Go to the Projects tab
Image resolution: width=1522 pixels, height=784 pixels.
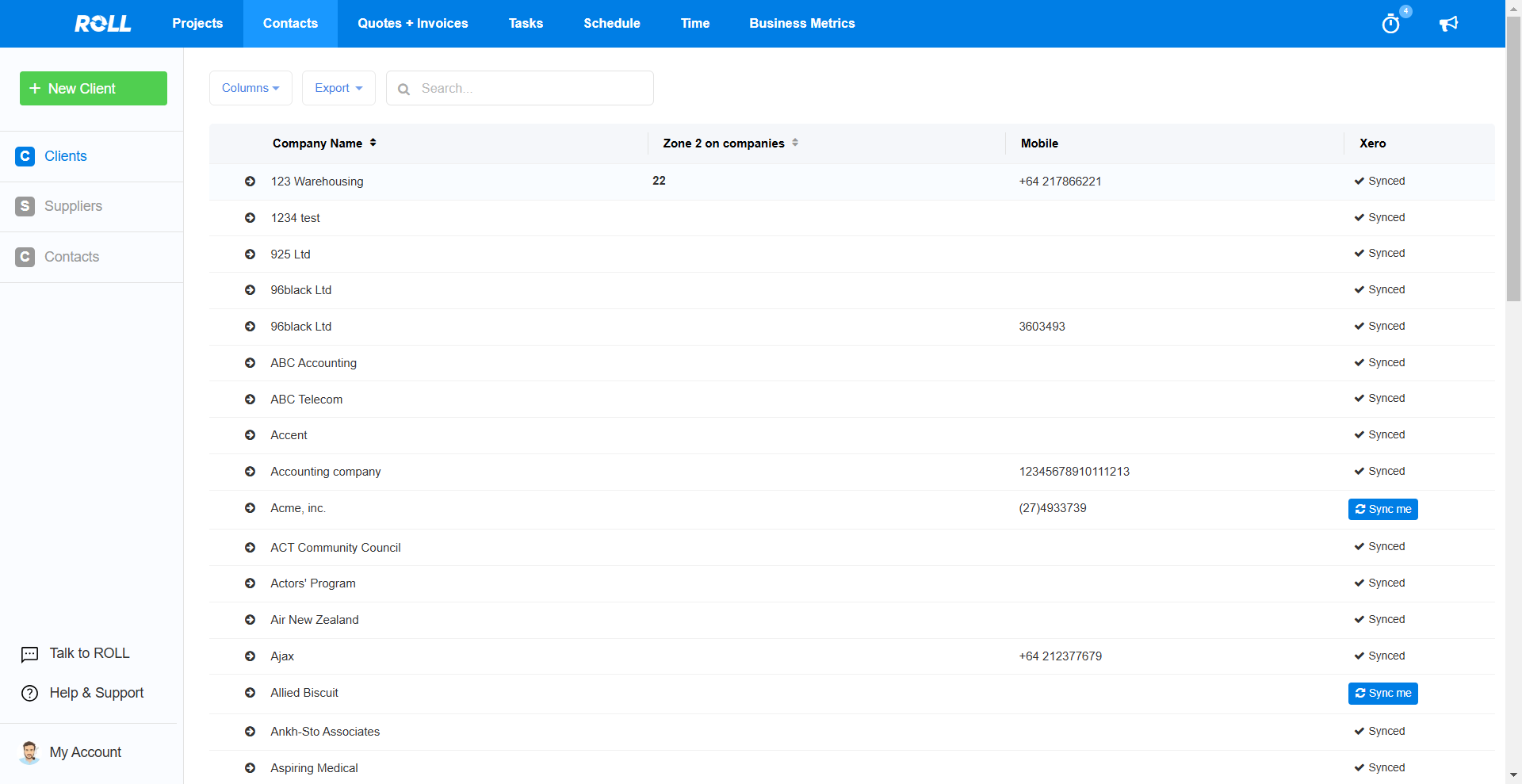click(x=197, y=24)
